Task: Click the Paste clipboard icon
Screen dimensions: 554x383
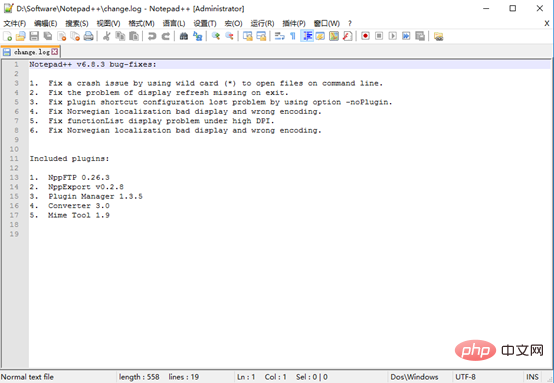Action: click(x=134, y=36)
